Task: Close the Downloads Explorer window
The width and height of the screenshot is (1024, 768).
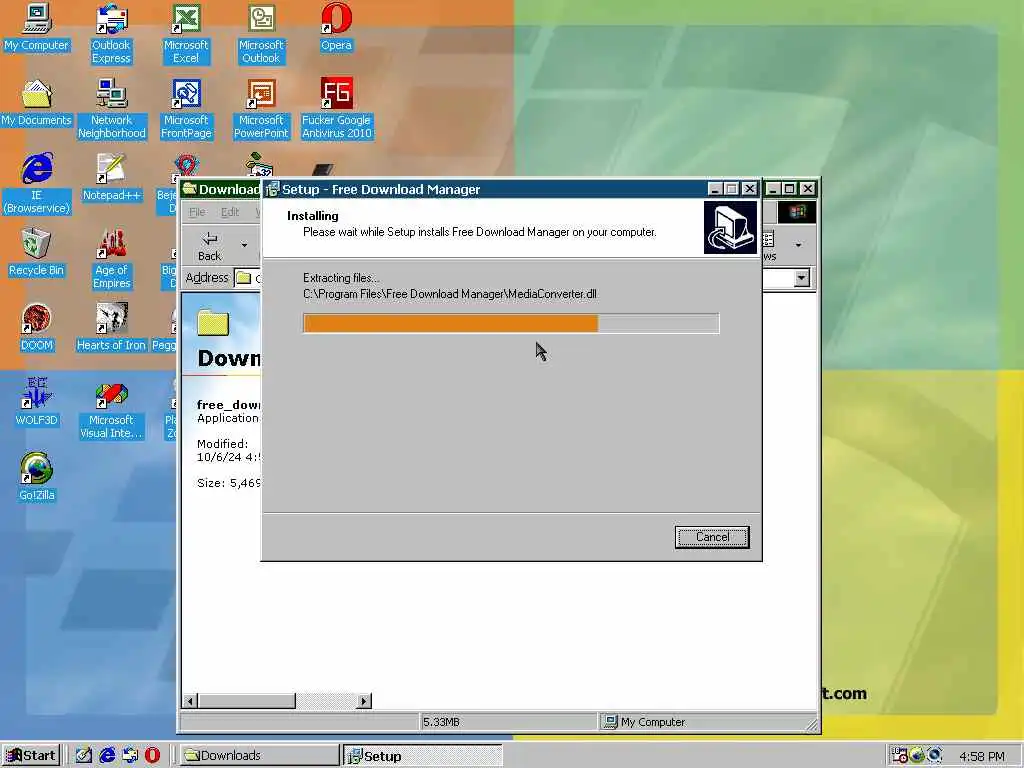Action: tap(808, 189)
